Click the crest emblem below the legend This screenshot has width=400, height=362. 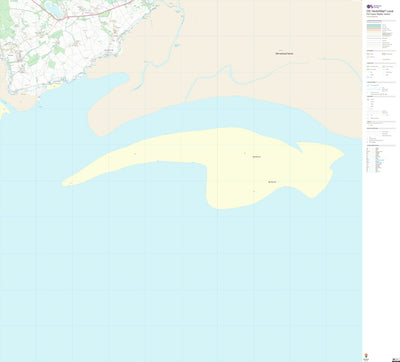(x=367, y=356)
